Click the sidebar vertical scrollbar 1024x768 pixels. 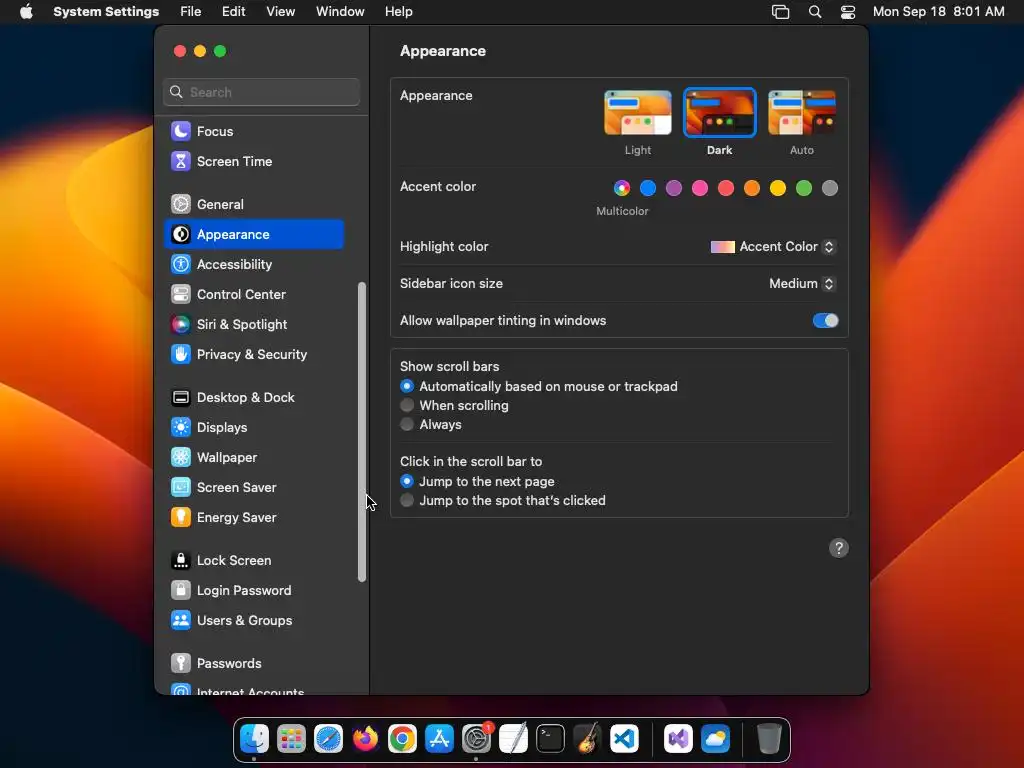[362, 432]
